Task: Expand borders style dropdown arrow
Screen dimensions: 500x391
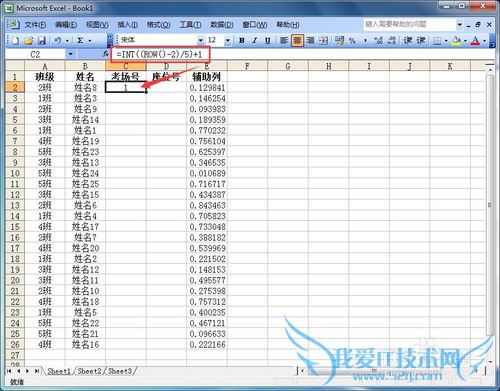Action: coord(446,41)
